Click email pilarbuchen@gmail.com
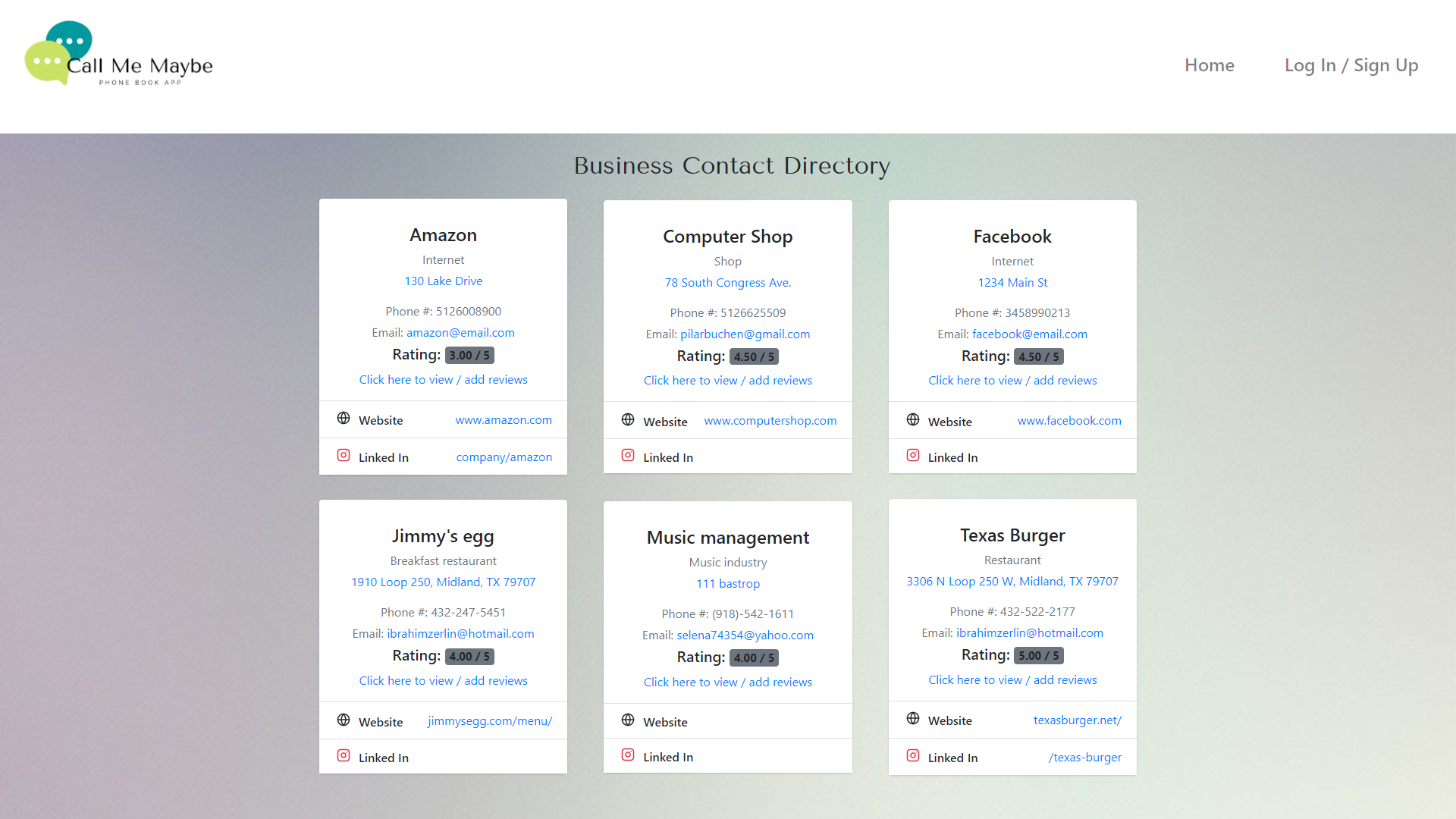The width and height of the screenshot is (1456, 819). point(745,334)
